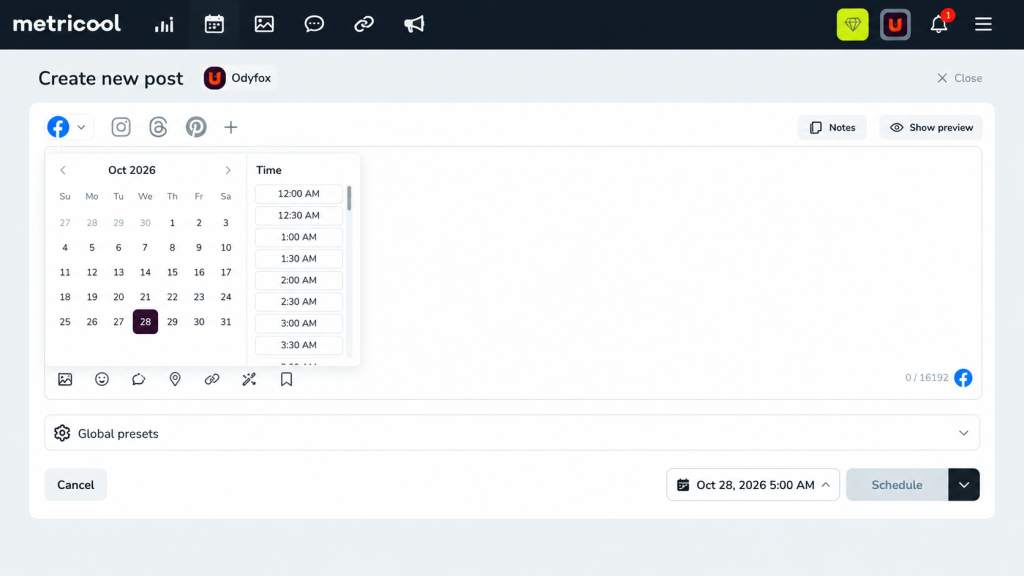Open the notifications bell
Viewport: 1024px width, 576px height.
click(x=939, y=25)
